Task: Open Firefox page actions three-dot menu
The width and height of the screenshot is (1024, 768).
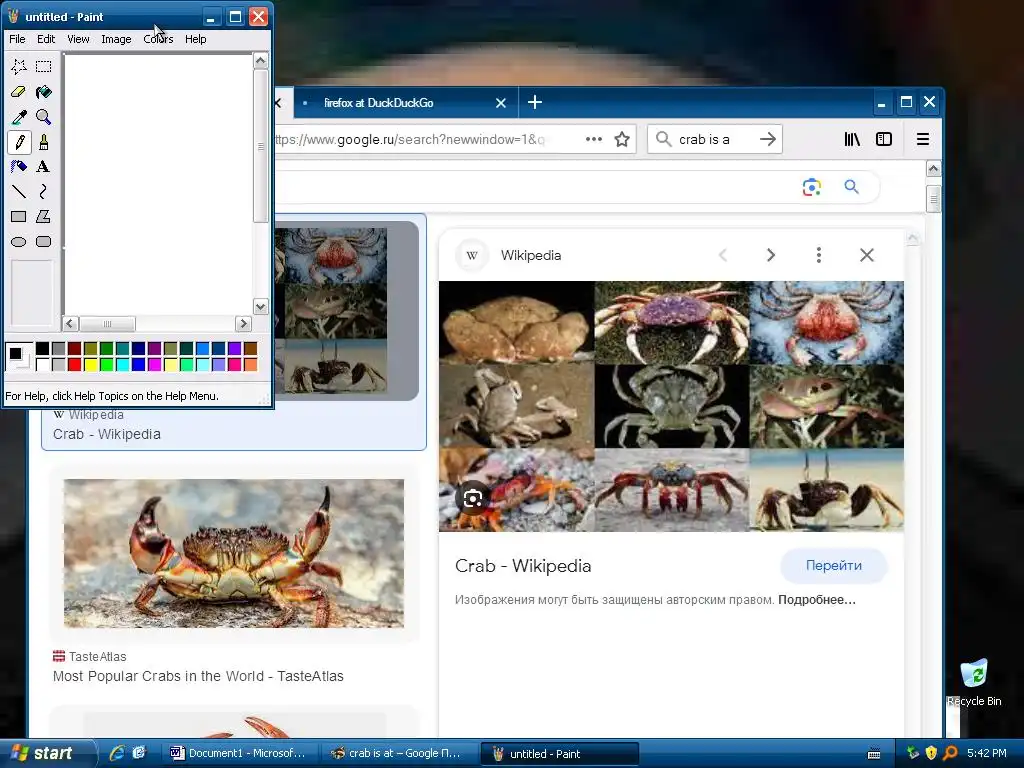Action: point(594,139)
